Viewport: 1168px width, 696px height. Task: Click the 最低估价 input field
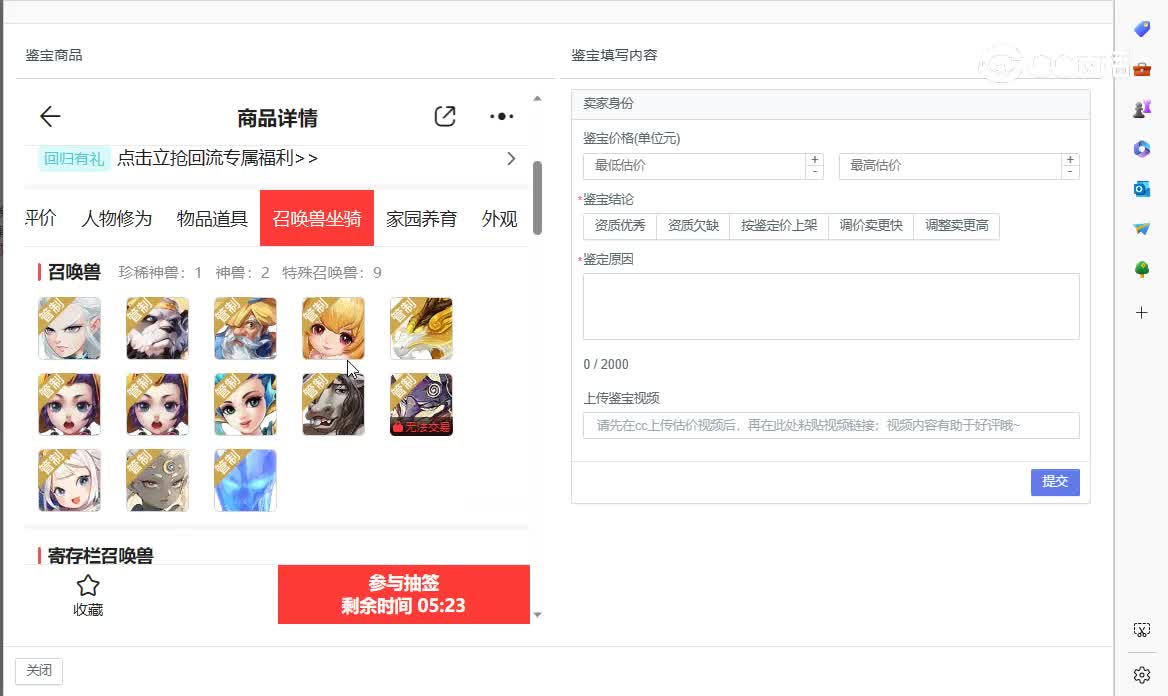click(x=694, y=166)
